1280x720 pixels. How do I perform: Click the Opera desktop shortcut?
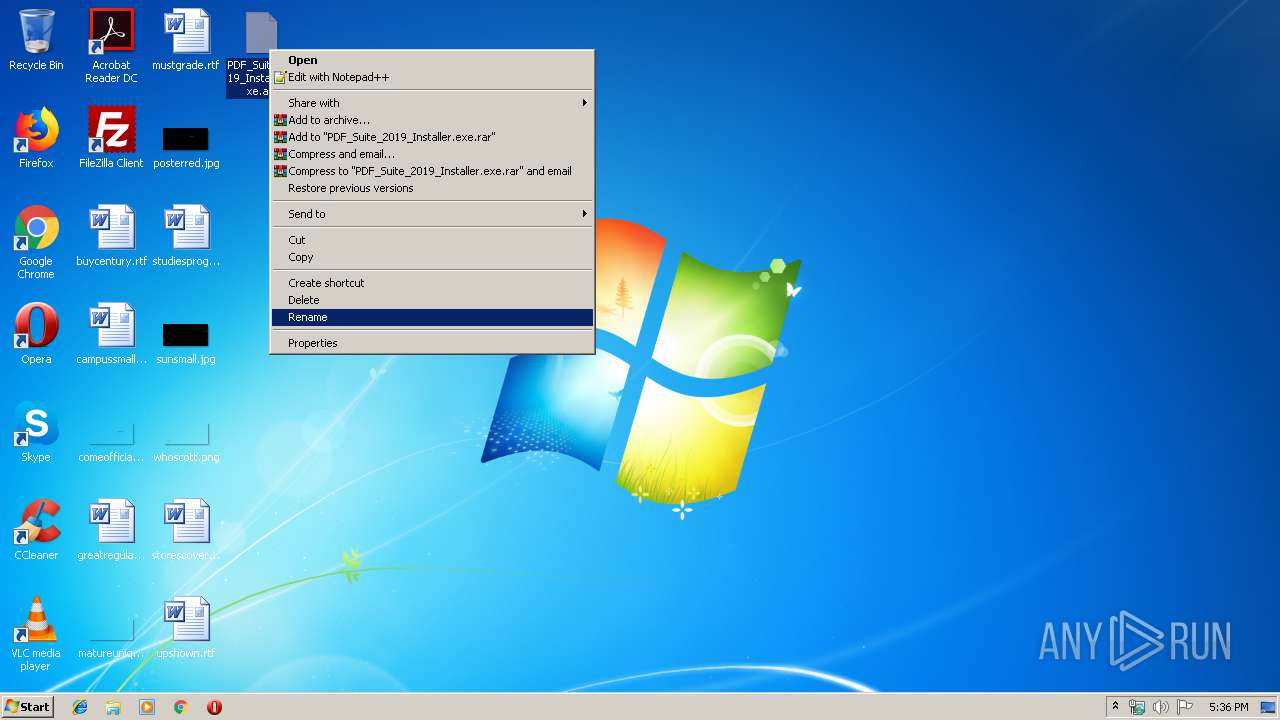tap(36, 334)
